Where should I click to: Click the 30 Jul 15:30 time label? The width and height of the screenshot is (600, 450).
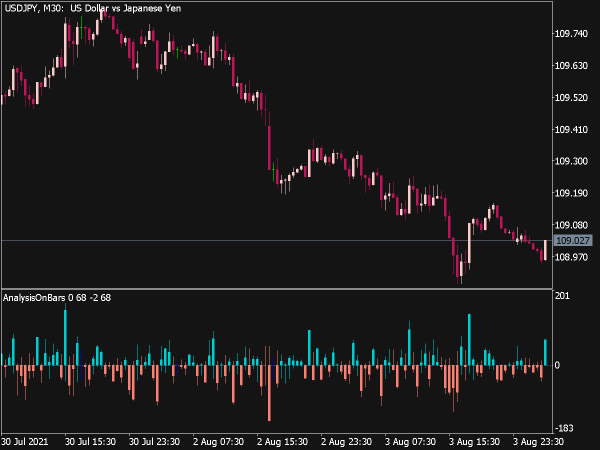pos(90,442)
